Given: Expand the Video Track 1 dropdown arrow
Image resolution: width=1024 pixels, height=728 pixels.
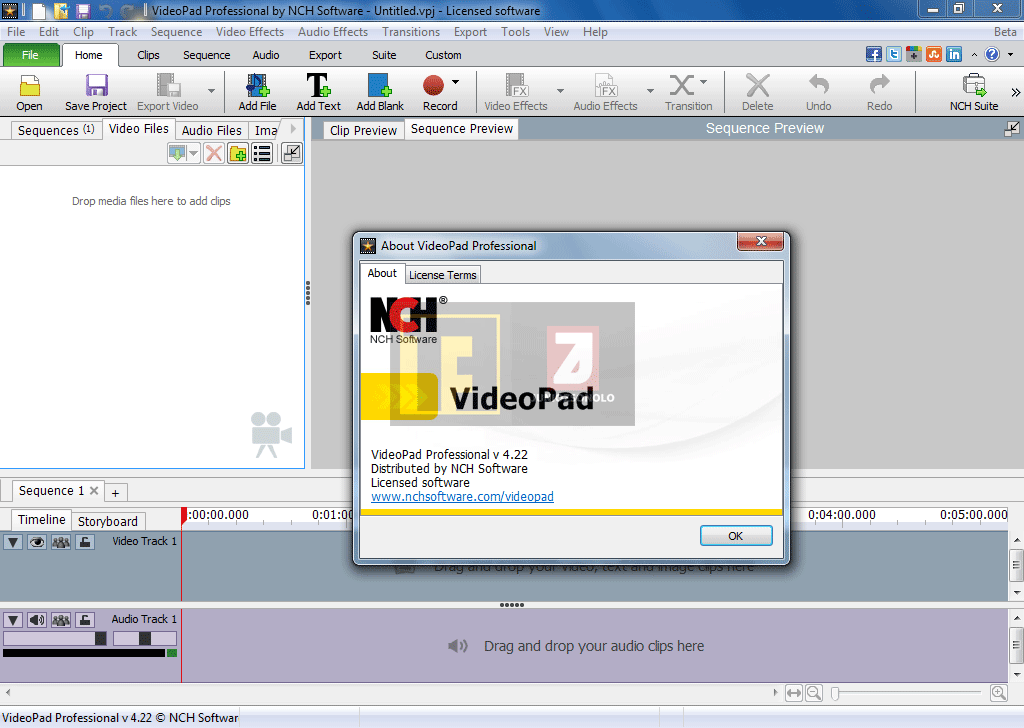Looking at the screenshot, I should click(12, 542).
